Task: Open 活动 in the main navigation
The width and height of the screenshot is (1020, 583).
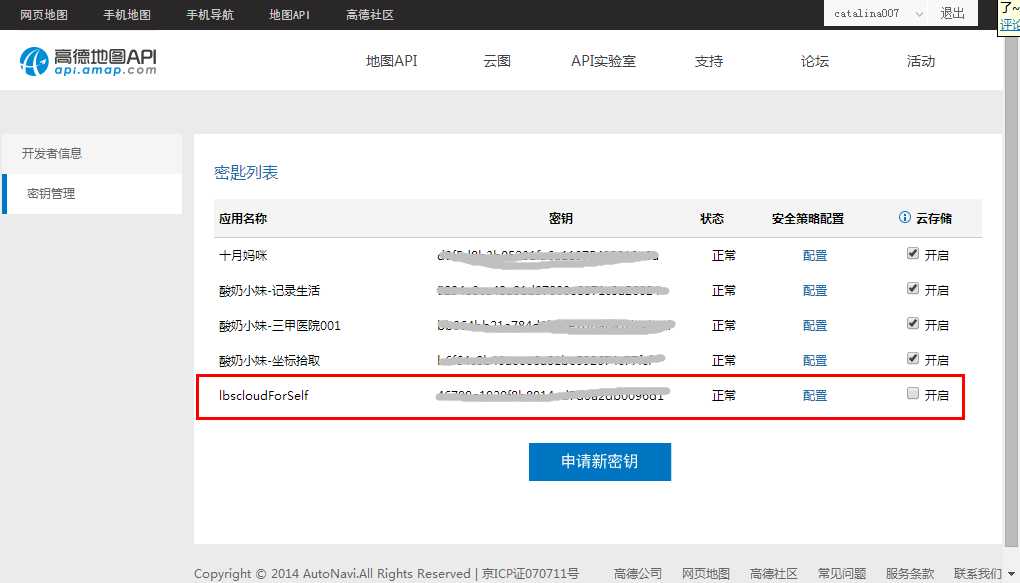Action: pos(921,61)
